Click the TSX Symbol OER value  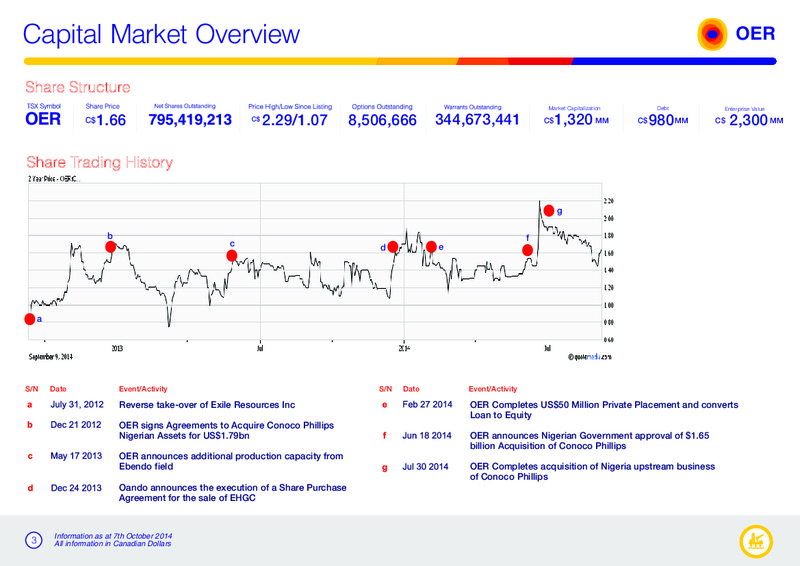pyautogui.click(x=43, y=119)
